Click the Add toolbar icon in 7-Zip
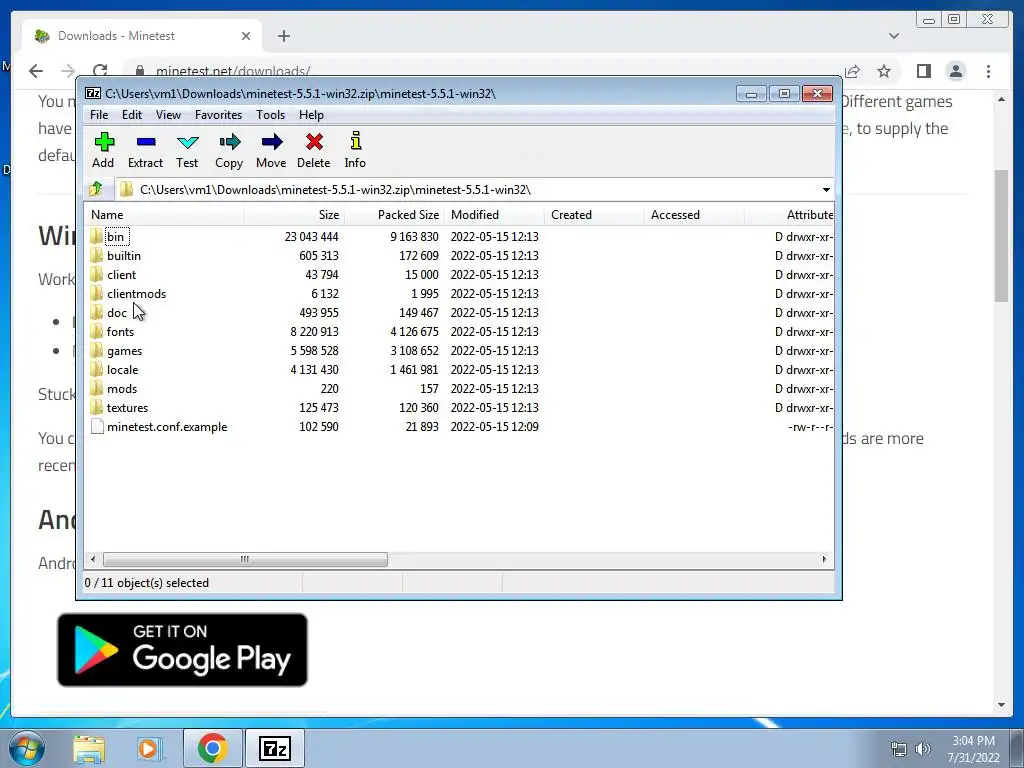The width and height of the screenshot is (1024, 768). (103, 150)
